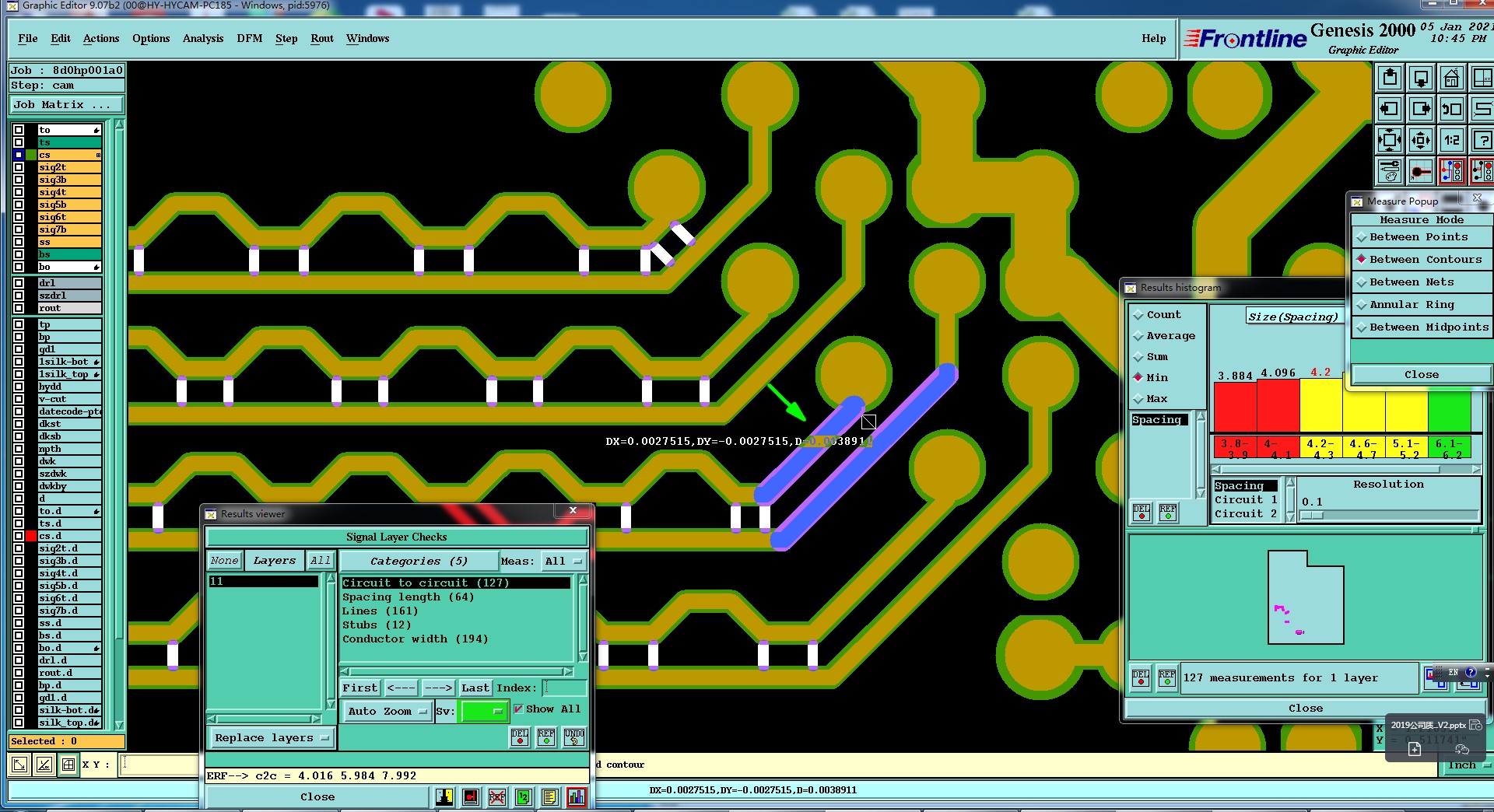Click Close button in Measure Popup

coord(1422,375)
